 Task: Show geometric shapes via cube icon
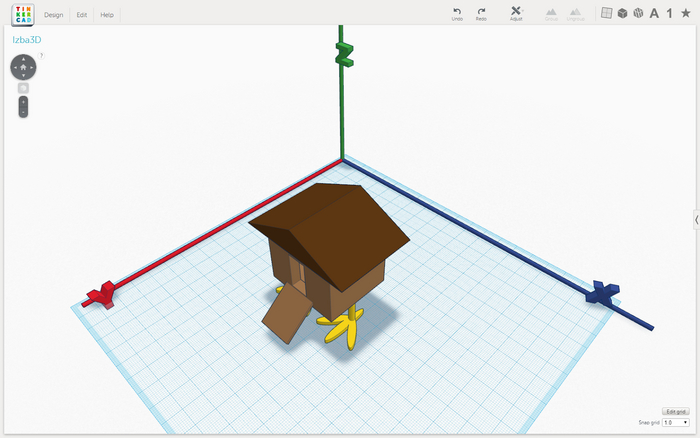click(621, 13)
